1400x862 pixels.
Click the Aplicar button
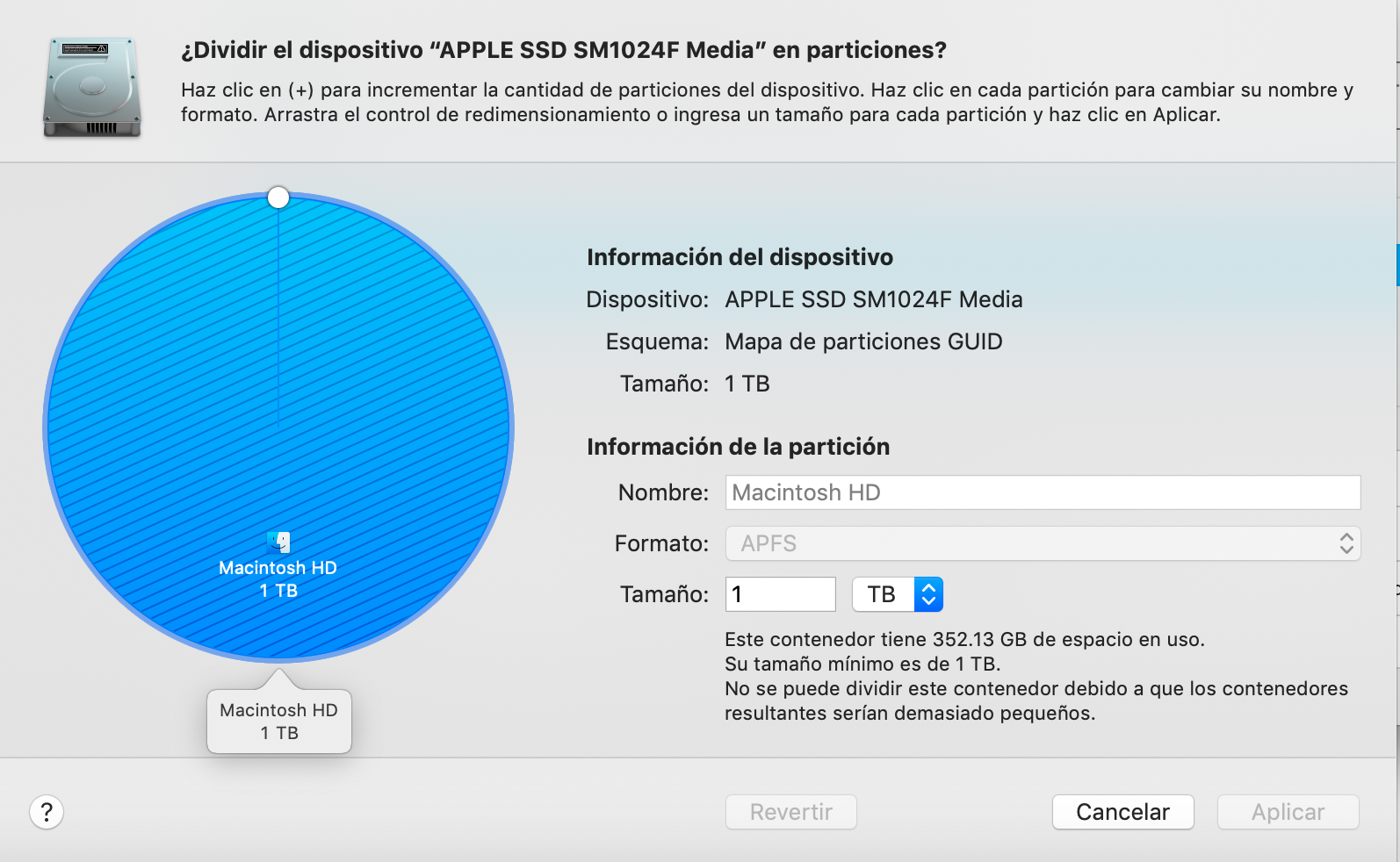1288,812
